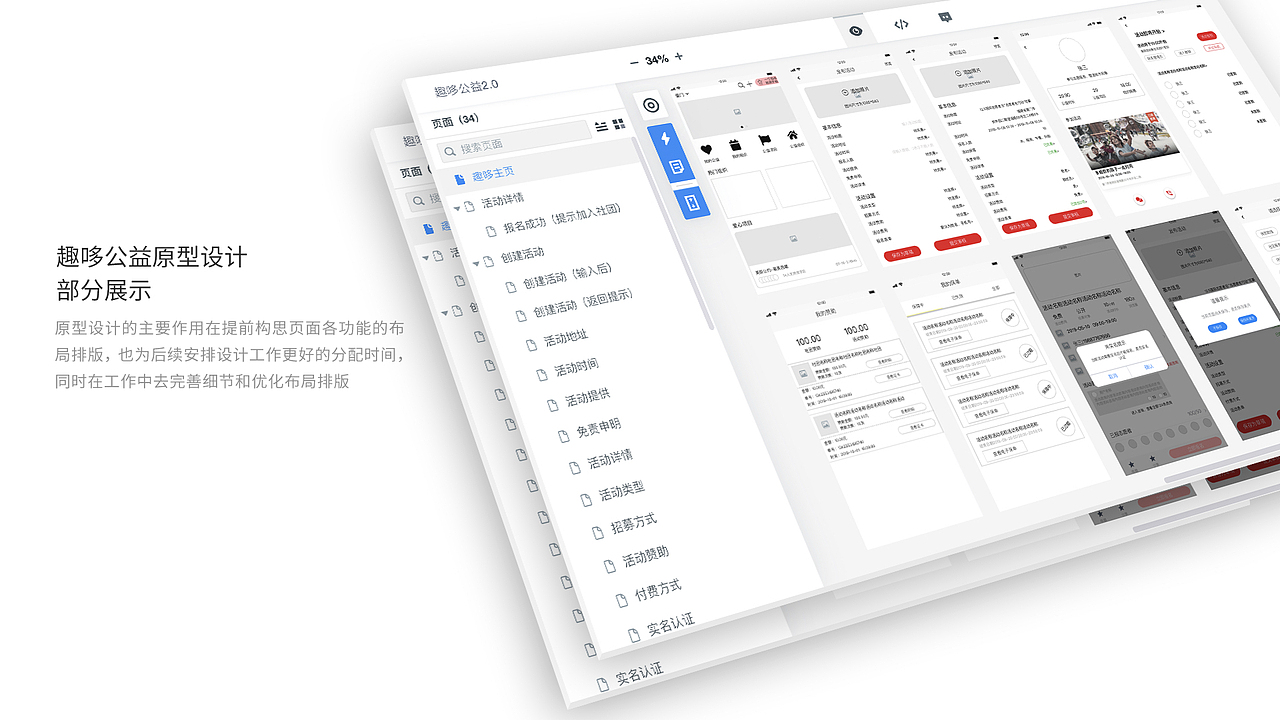Click the 搜索页面 search field
Viewport: 1280px width, 720px height.
click(x=515, y=141)
